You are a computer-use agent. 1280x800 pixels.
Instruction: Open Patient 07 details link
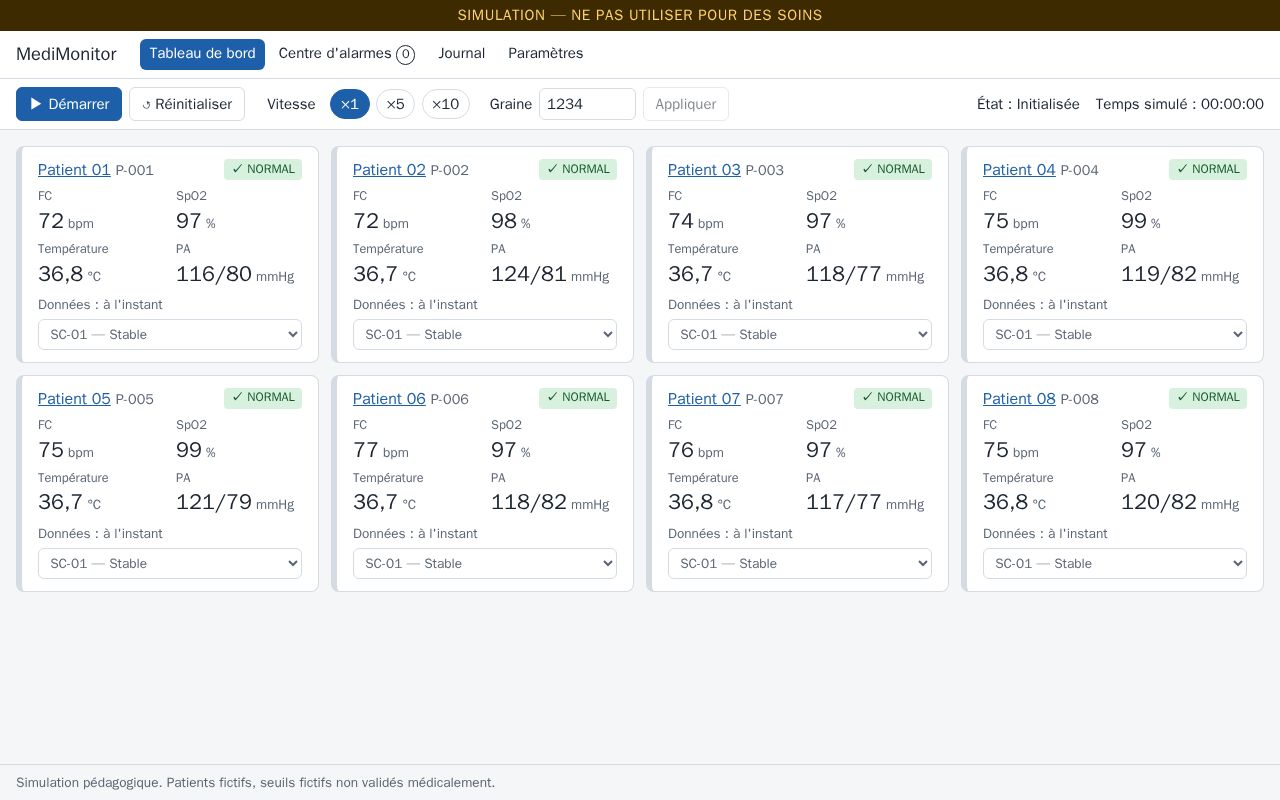tap(704, 399)
